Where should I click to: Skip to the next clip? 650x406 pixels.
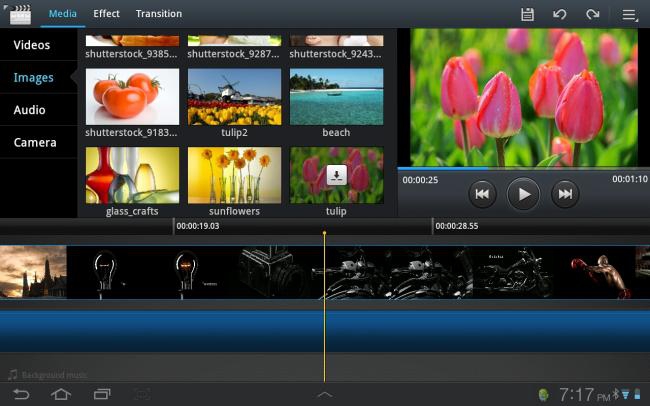pyautogui.click(x=565, y=194)
